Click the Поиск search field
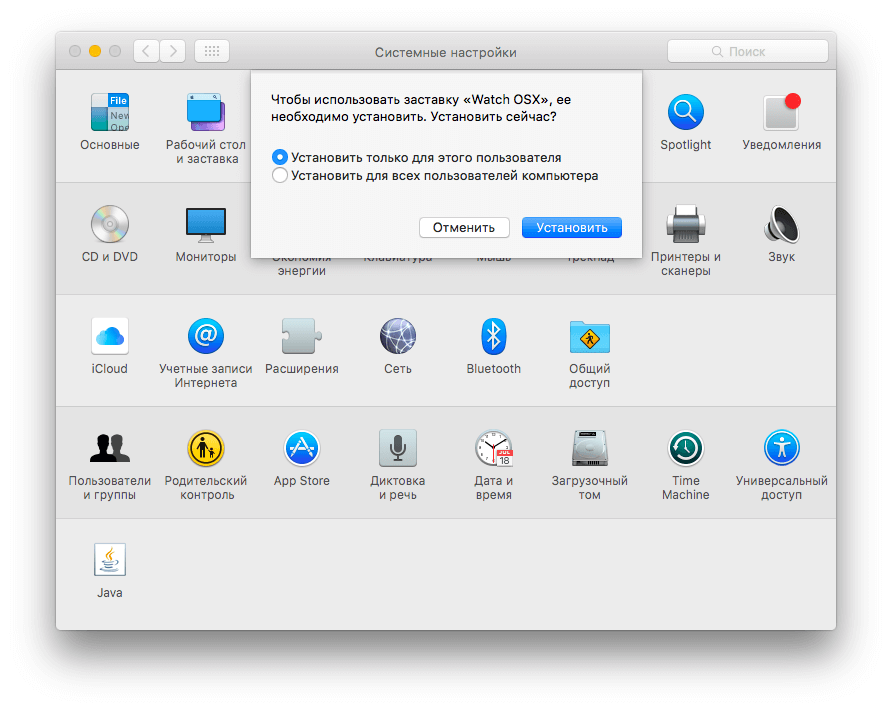Image resolution: width=892 pixels, height=710 pixels. [x=748, y=51]
